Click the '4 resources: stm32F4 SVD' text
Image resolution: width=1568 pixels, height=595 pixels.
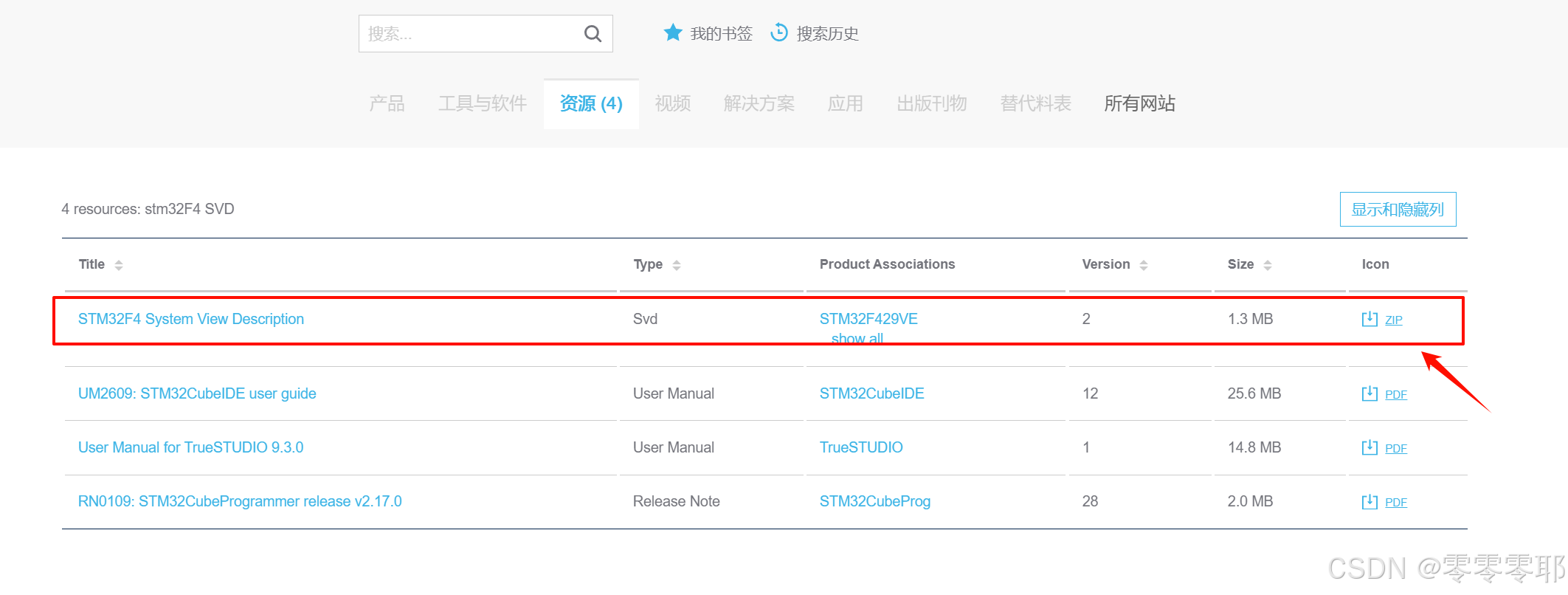[148, 209]
